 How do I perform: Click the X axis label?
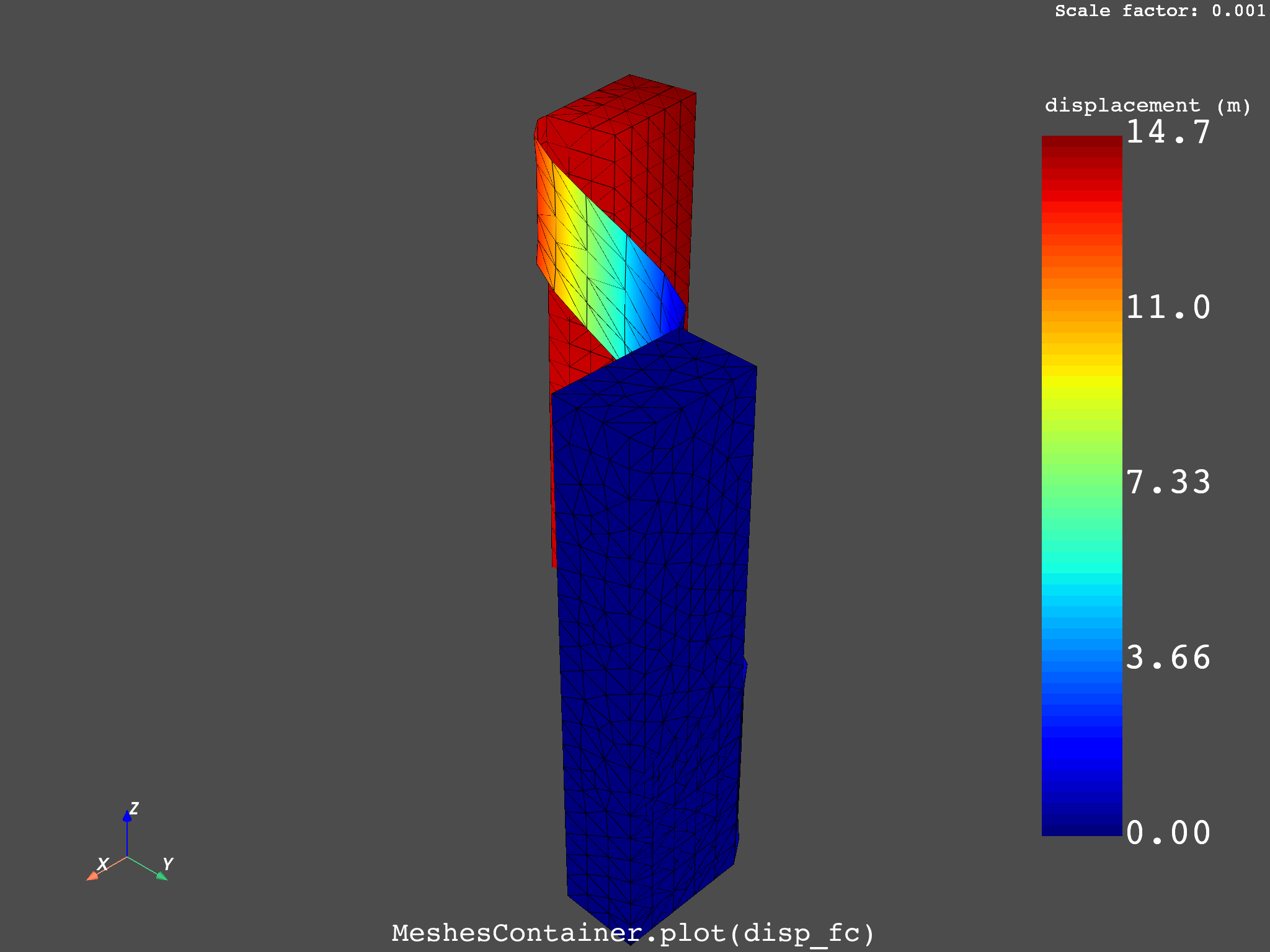(x=103, y=863)
